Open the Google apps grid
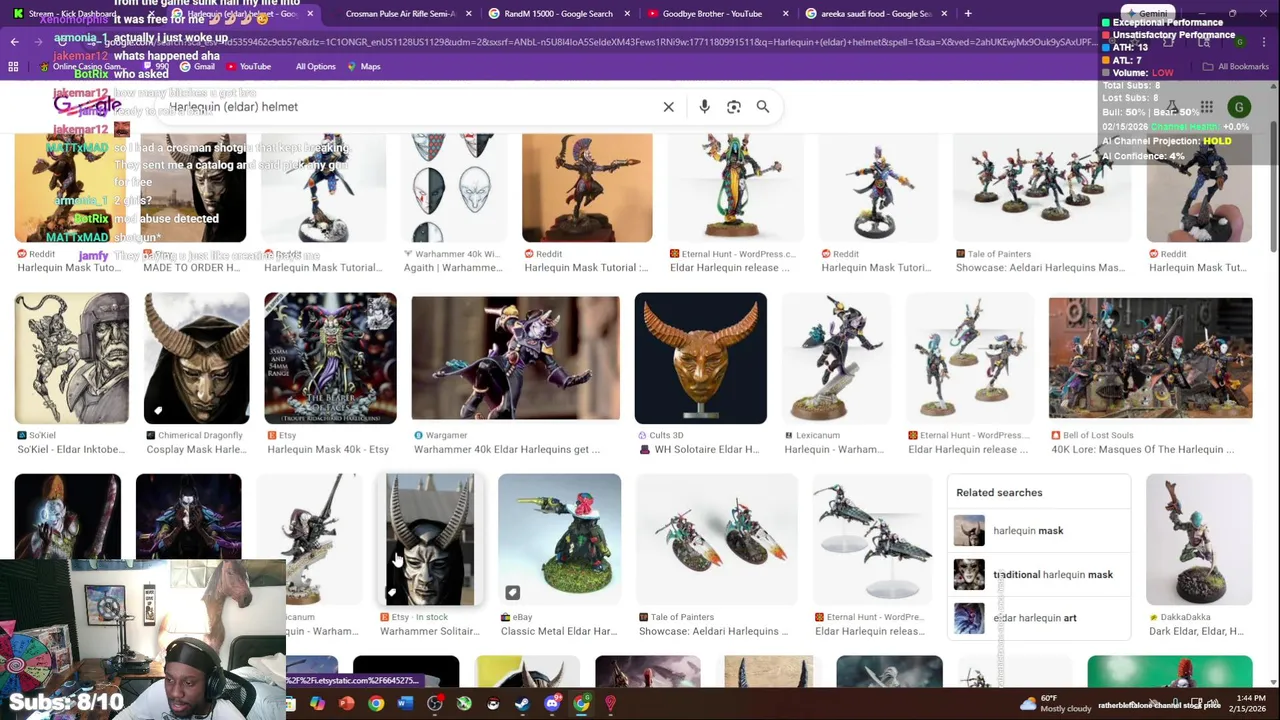1280x720 pixels. [1207, 107]
